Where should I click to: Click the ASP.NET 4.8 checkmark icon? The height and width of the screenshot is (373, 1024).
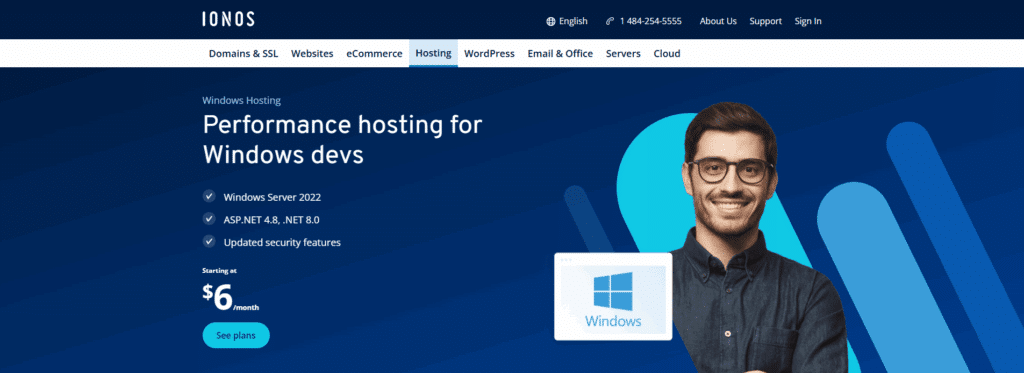209,219
